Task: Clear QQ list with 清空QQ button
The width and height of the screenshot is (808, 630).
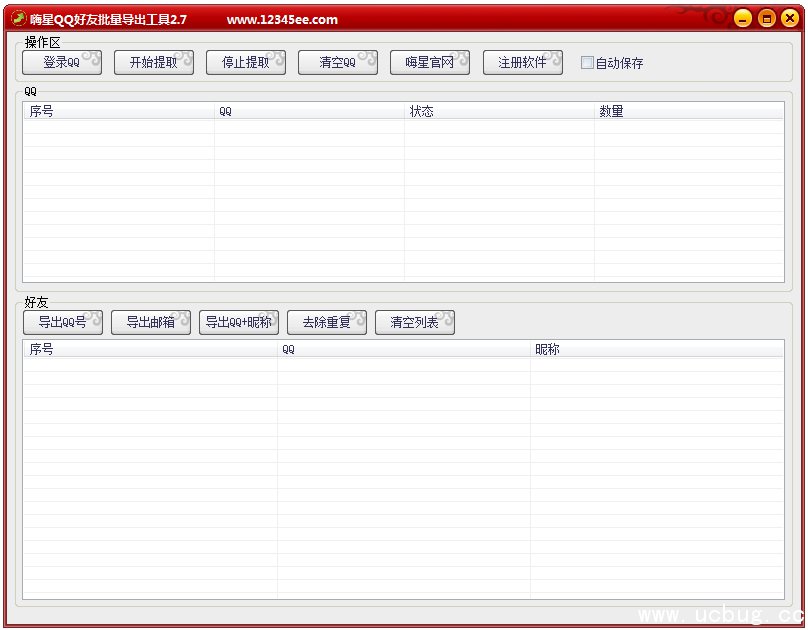Action: (337, 62)
